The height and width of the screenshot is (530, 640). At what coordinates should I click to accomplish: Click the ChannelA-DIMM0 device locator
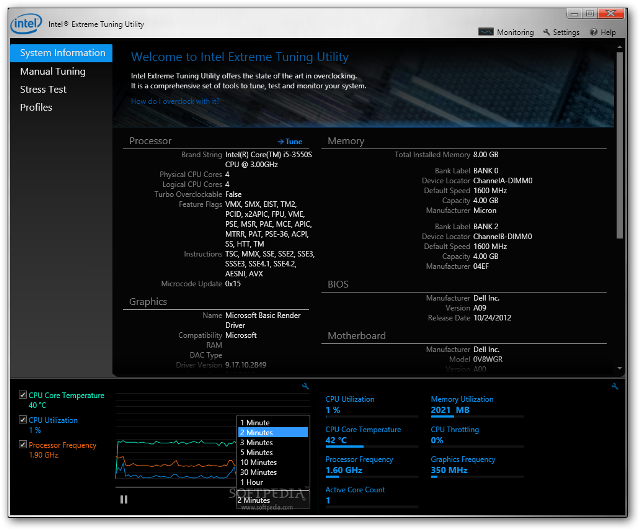(502, 180)
